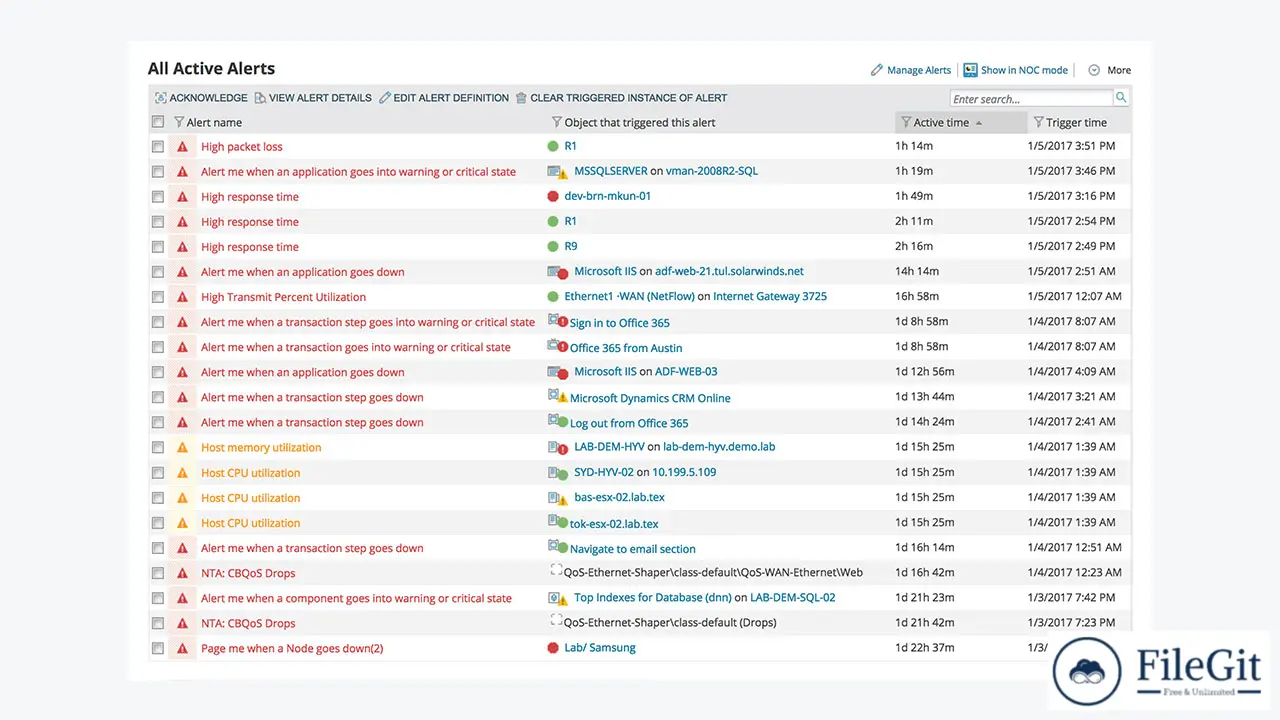Click icon beside Log out from Office 365
The width and height of the screenshot is (1280, 720).
[558, 422]
